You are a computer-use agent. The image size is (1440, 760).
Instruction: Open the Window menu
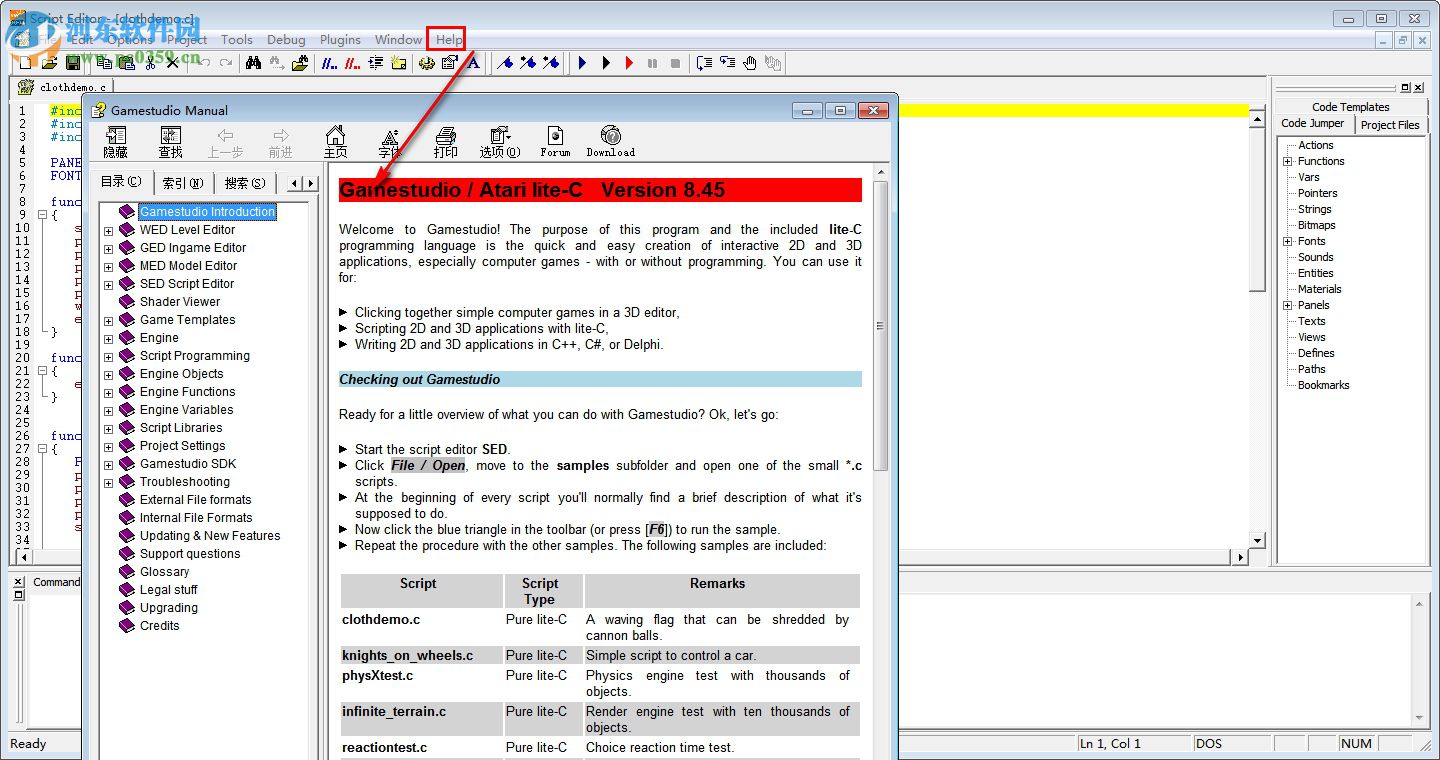tap(398, 39)
